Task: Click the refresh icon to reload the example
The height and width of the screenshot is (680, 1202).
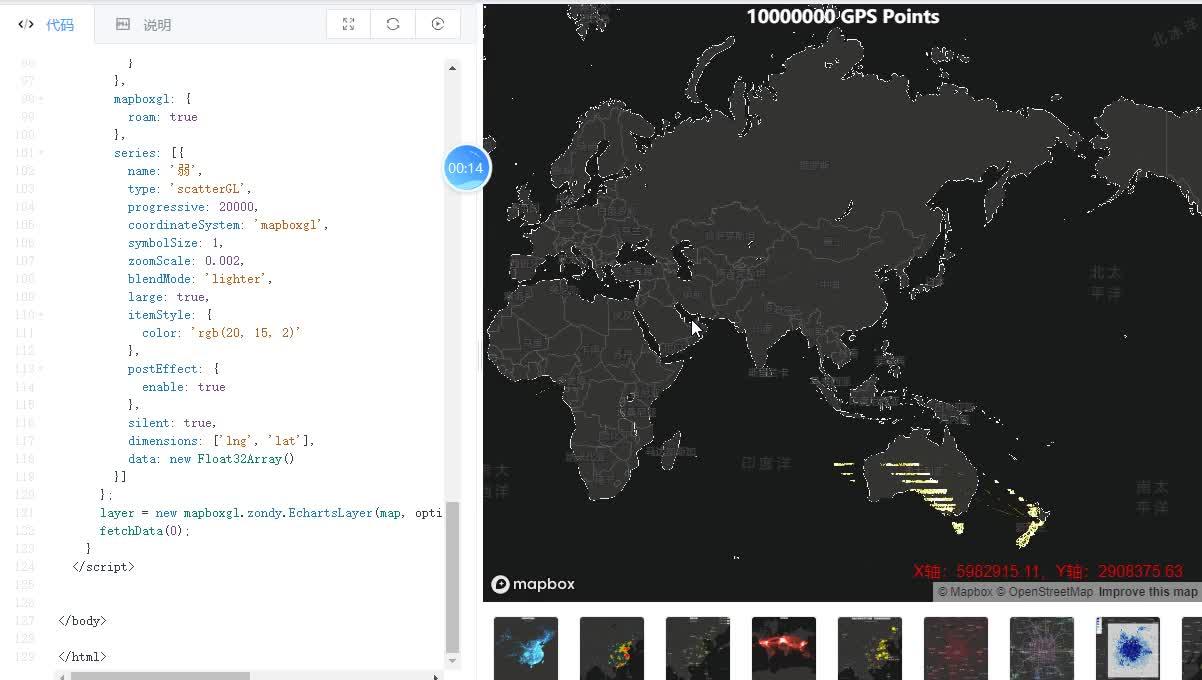Action: (x=392, y=24)
